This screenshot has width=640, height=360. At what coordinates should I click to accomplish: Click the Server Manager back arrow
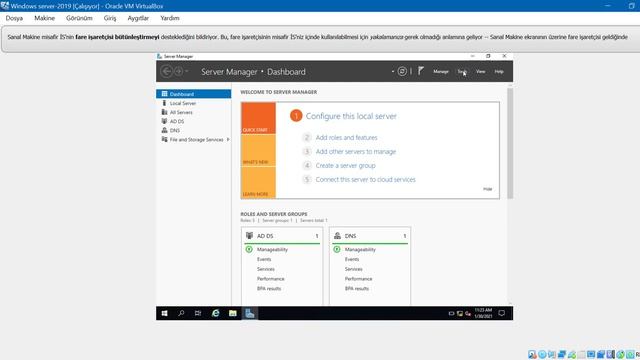[167, 71]
